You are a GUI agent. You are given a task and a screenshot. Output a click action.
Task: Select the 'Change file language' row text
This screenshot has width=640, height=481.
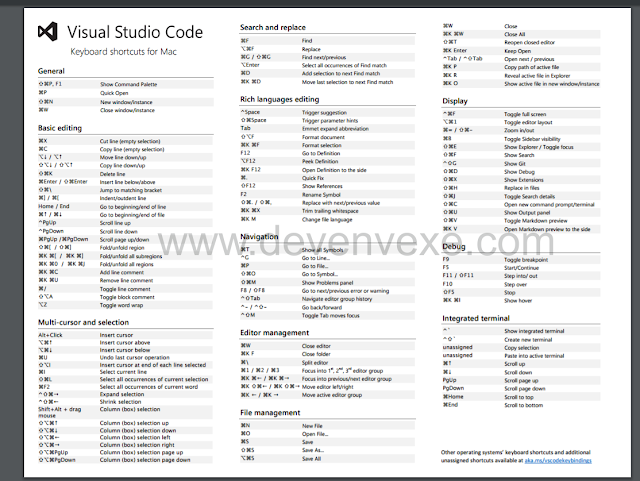click(x=327, y=220)
